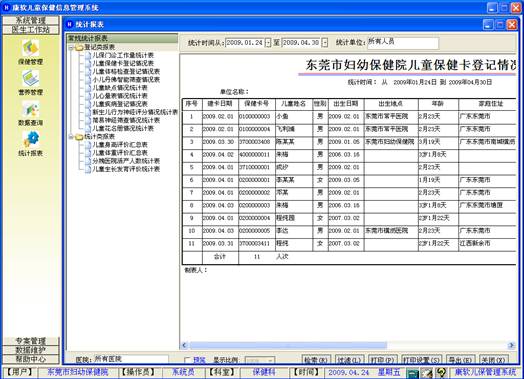Switch to the 数据维护 sidebar tab

(31, 350)
